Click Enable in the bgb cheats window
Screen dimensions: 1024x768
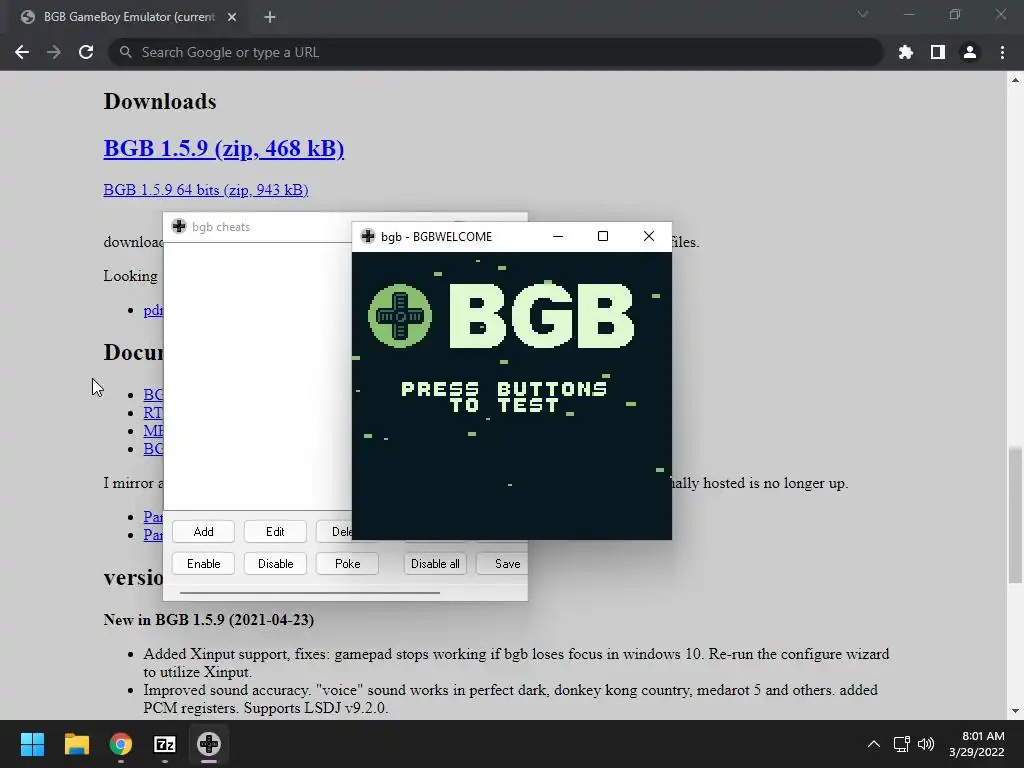[x=203, y=564]
